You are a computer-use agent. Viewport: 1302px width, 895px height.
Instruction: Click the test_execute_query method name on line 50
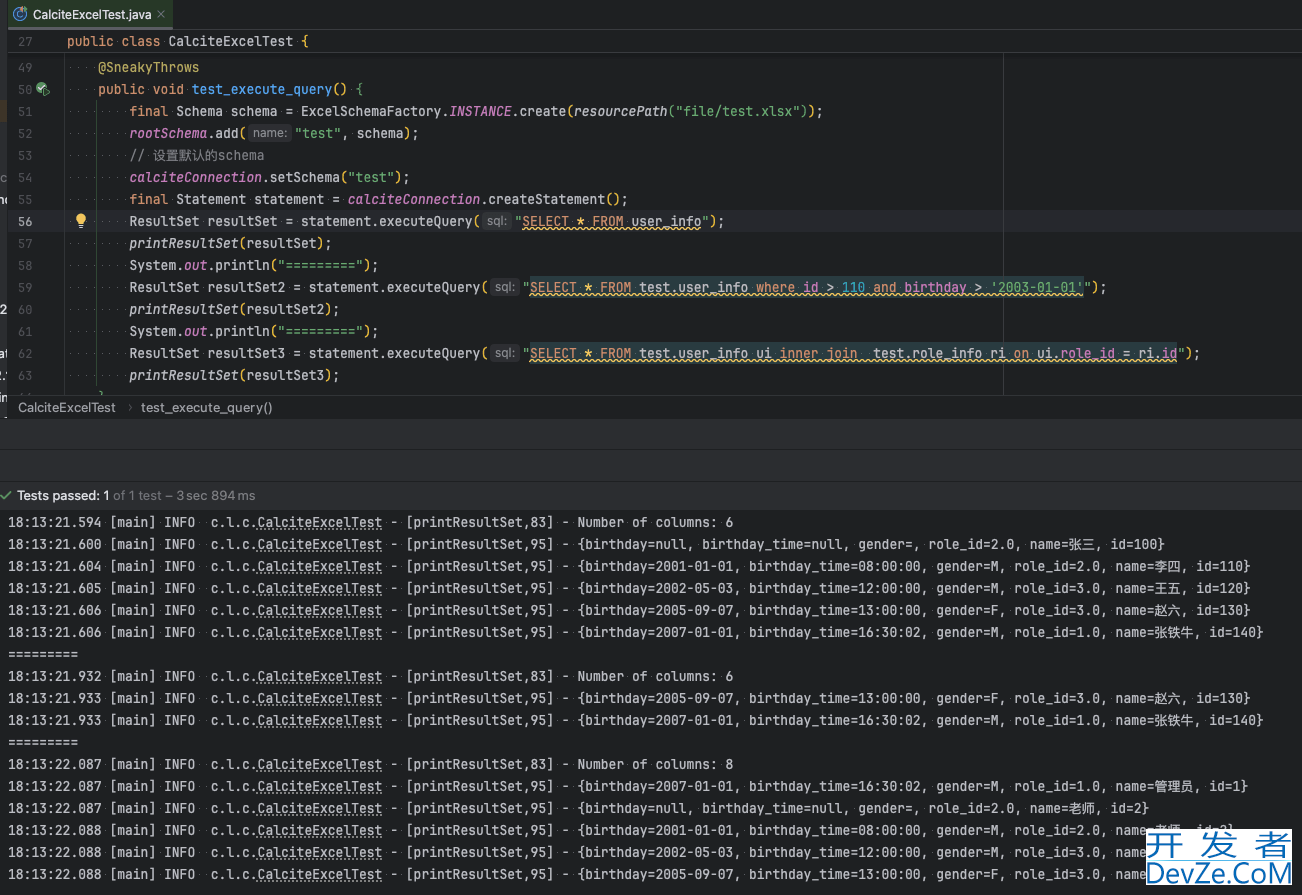[262, 89]
